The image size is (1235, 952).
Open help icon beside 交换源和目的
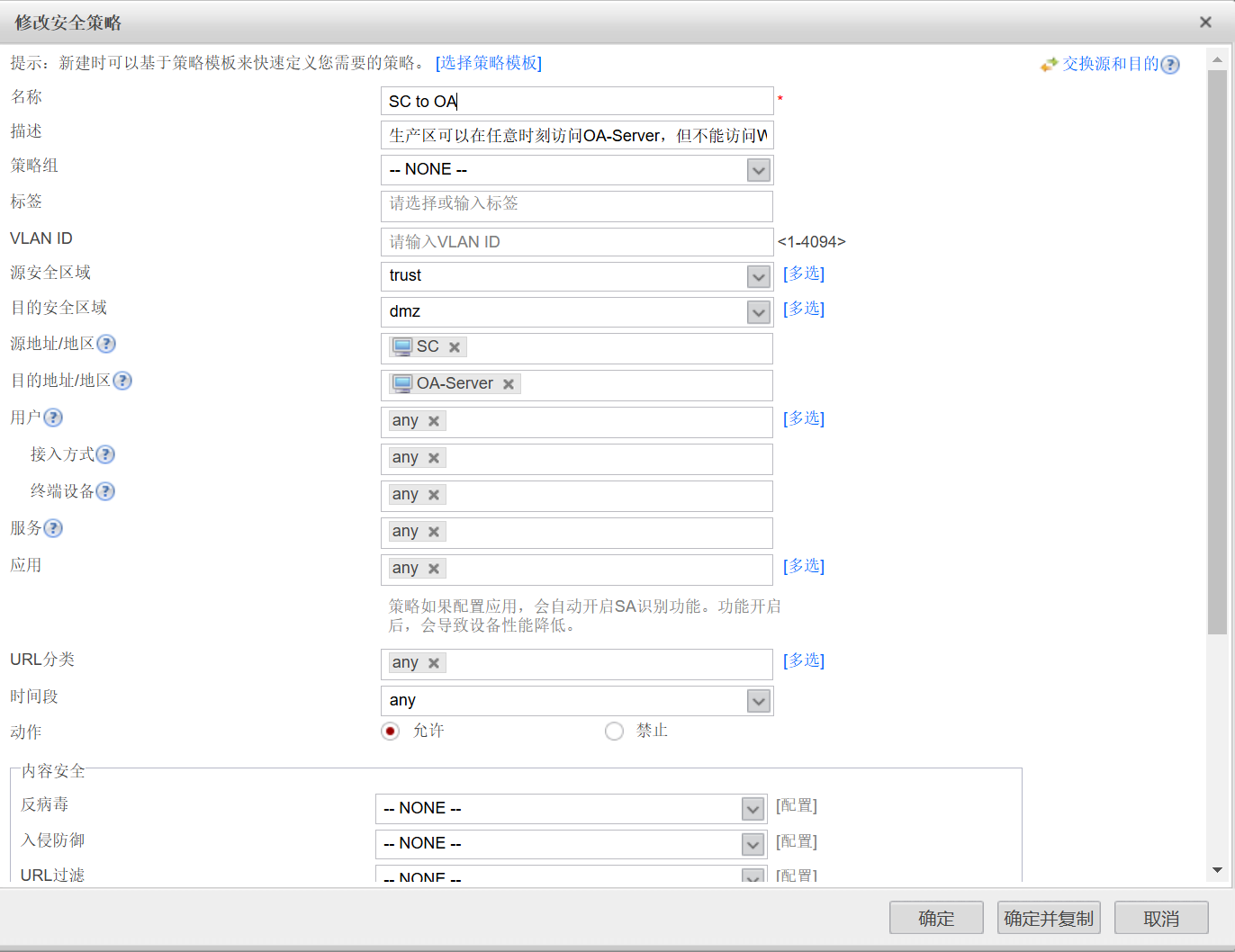point(1170,65)
